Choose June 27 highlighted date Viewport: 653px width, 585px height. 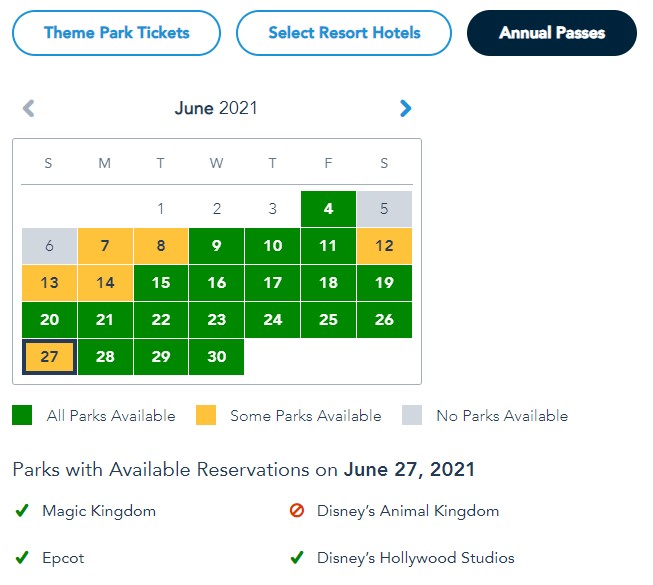click(x=49, y=357)
